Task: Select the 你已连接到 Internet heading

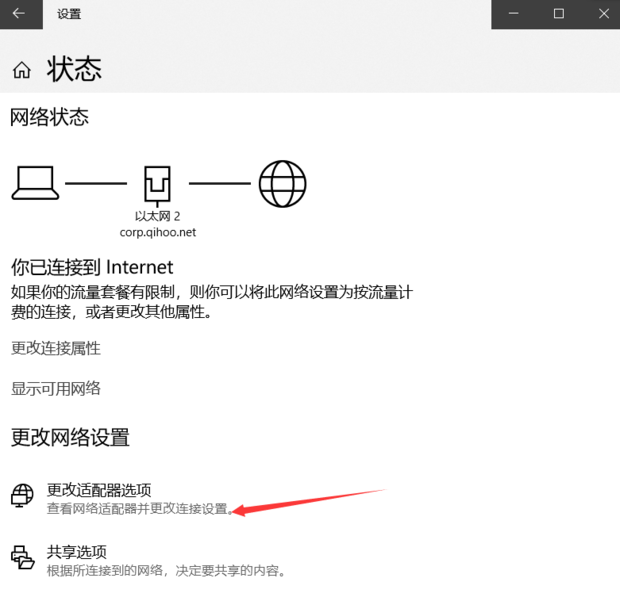Action: pyautogui.click(x=92, y=267)
